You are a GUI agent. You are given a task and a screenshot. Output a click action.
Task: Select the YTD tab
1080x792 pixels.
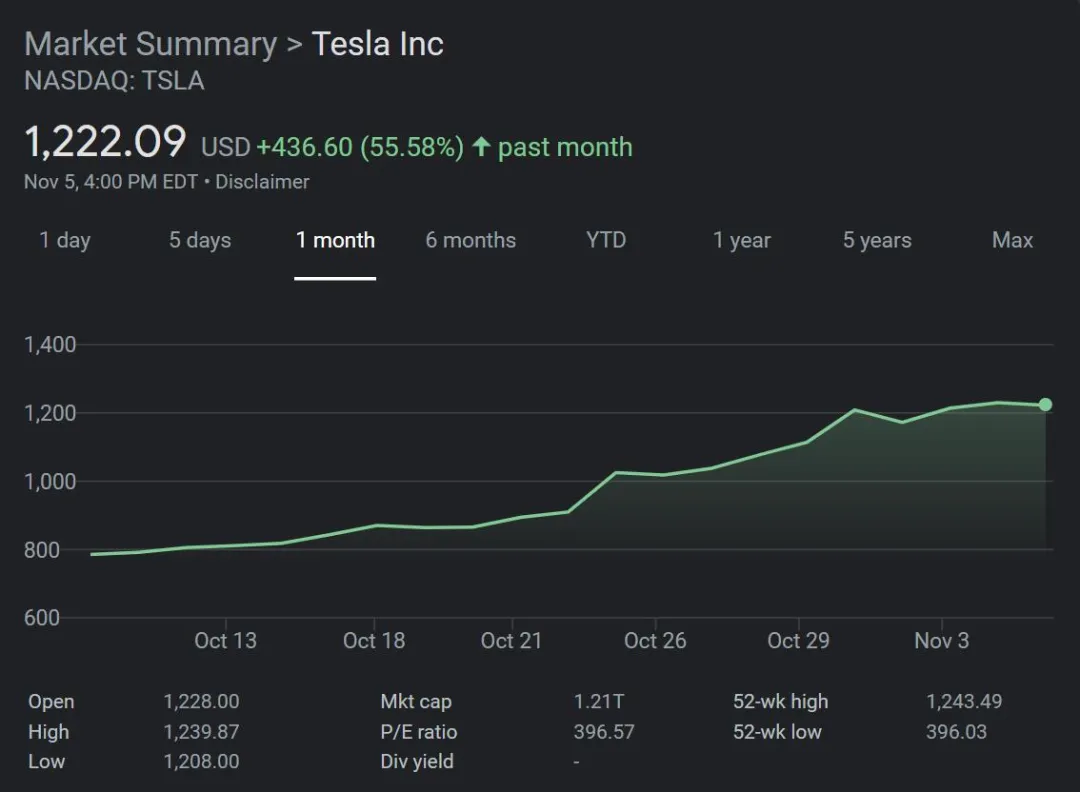[x=606, y=240]
